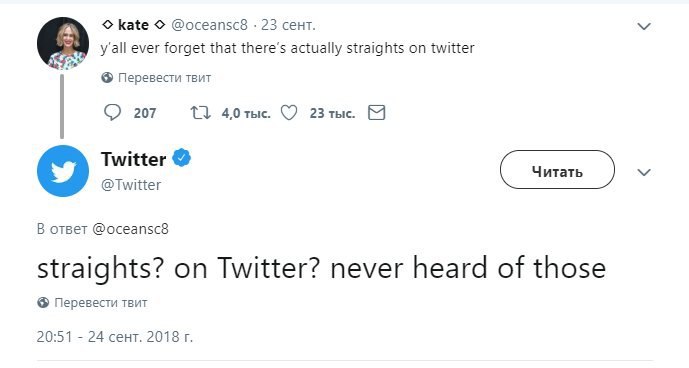Click the envelope direct message icon
This screenshot has width=689, height=368.
(x=377, y=113)
